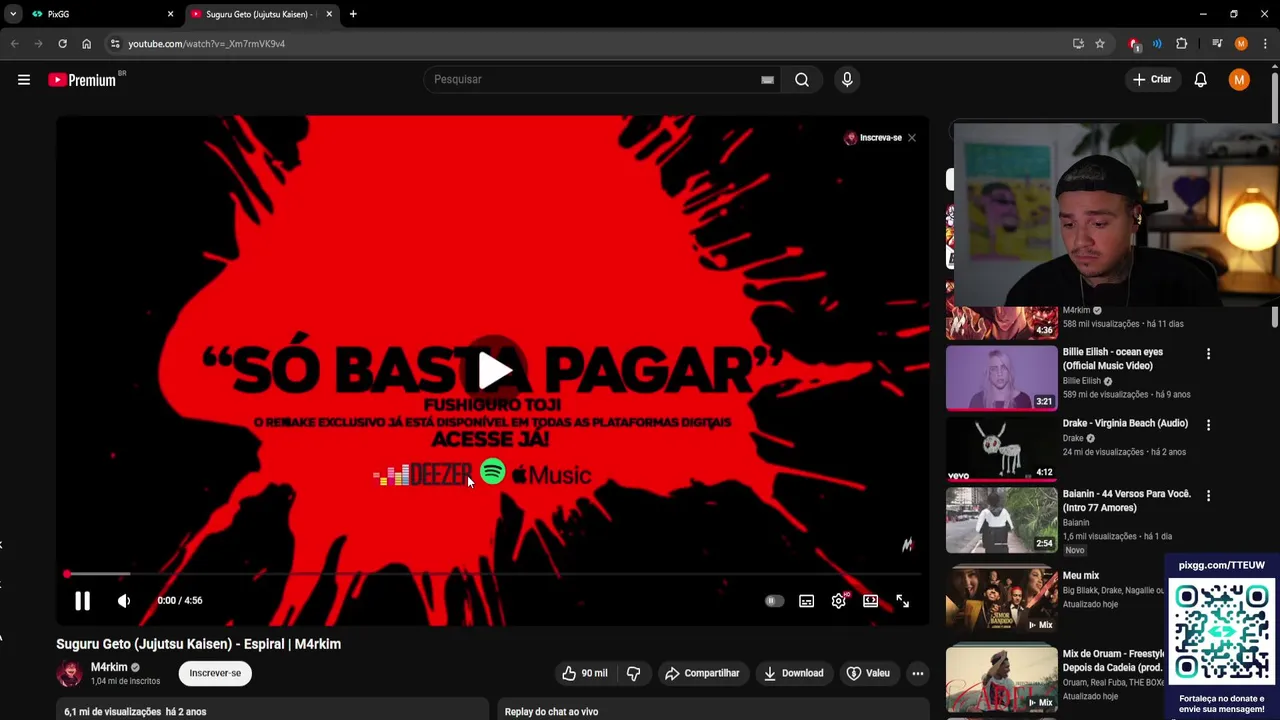Viewport: 1280px width, 720px height.
Task: Close the Inscreva-se overlay card
Action: tap(912, 138)
